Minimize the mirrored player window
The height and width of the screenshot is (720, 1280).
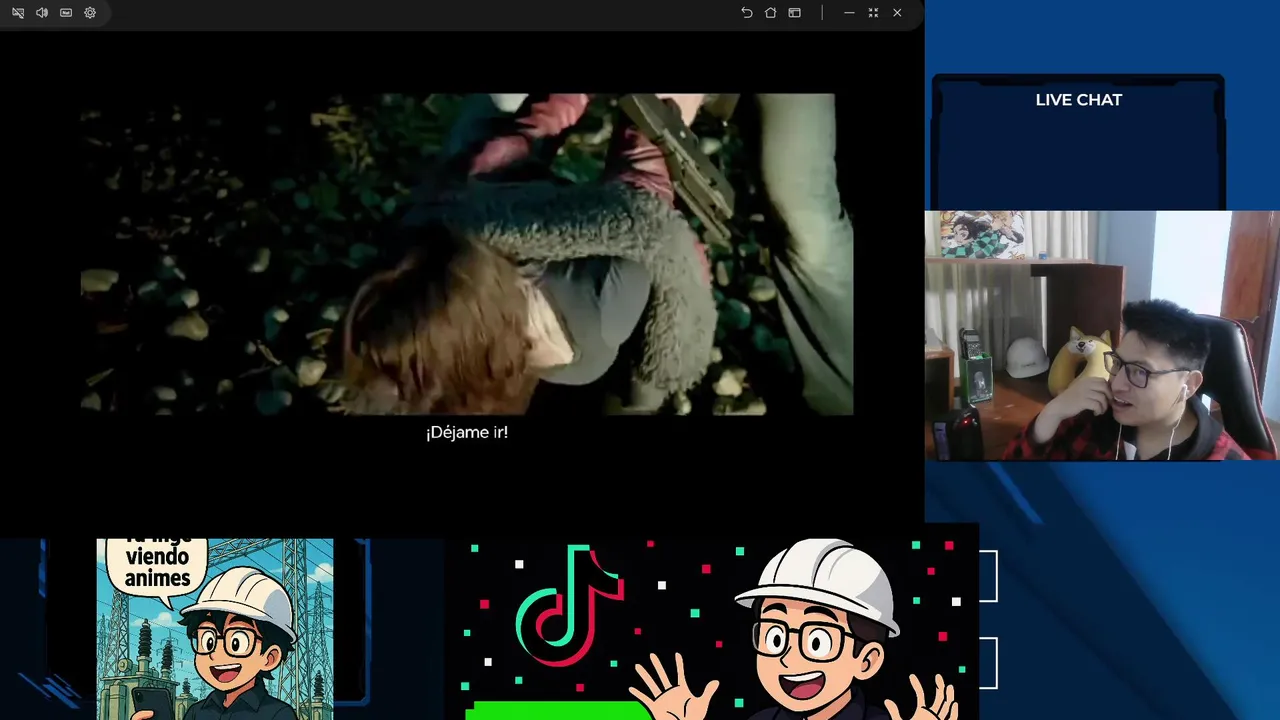coord(849,13)
